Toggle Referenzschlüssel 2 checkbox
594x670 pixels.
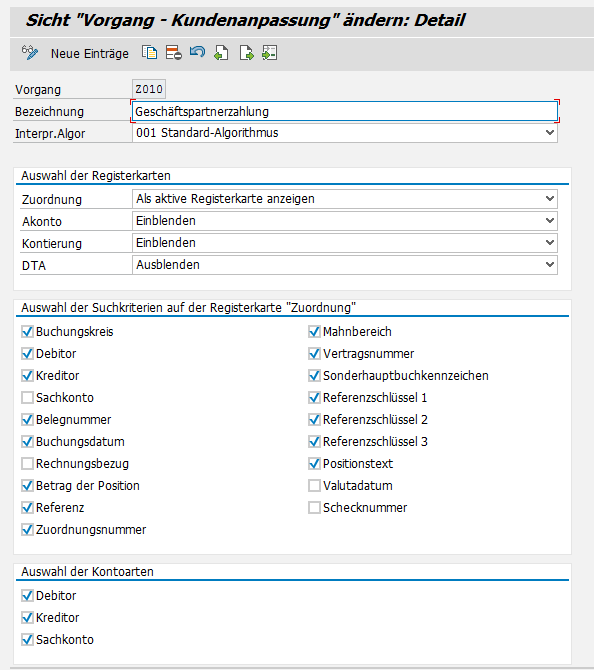pos(315,420)
